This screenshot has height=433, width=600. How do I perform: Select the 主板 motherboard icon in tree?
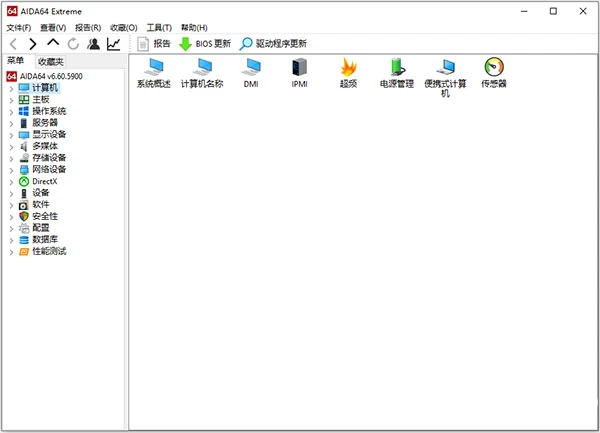click(24, 100)
